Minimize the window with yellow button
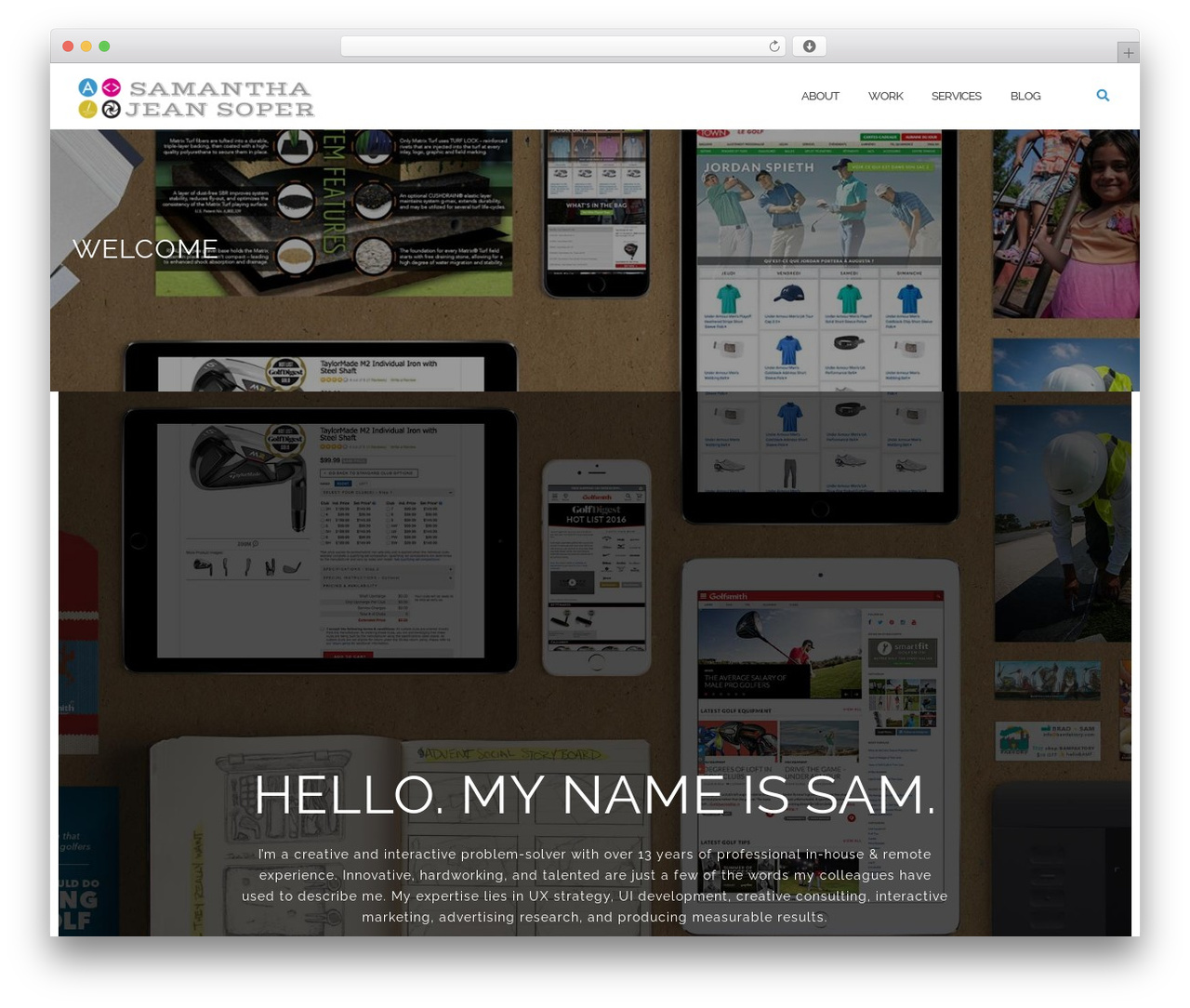1190x1008 pixels. (86, 46)
